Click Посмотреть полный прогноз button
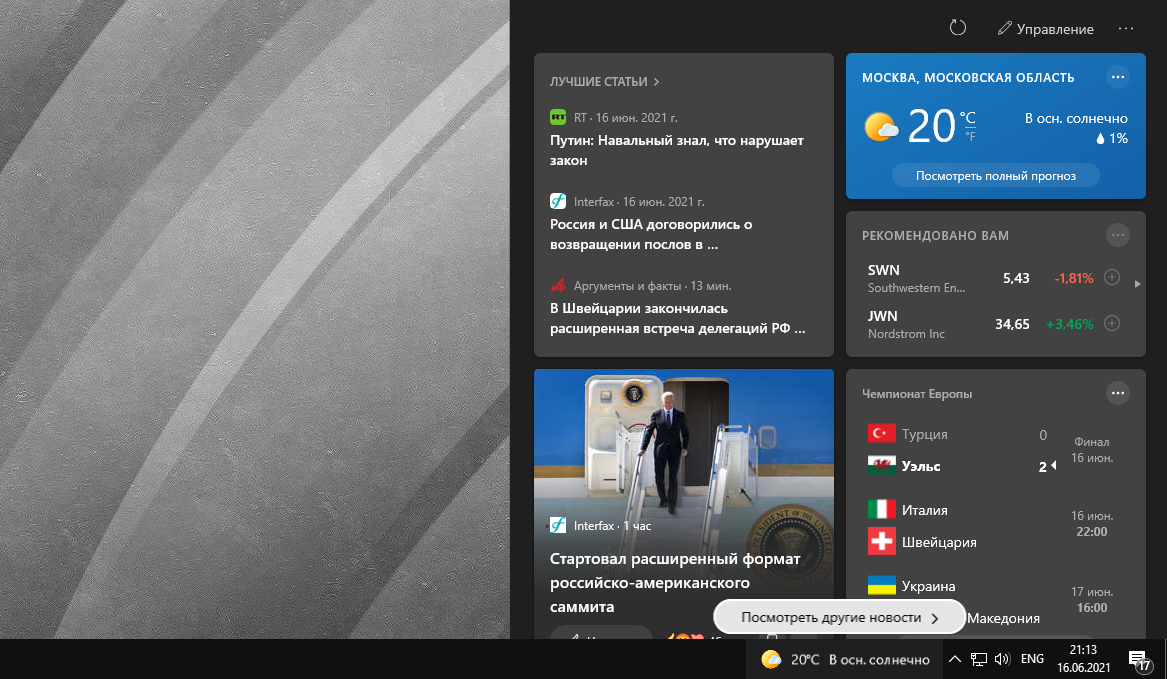This screenshot has height=679, width=1167. coord(996,176)
